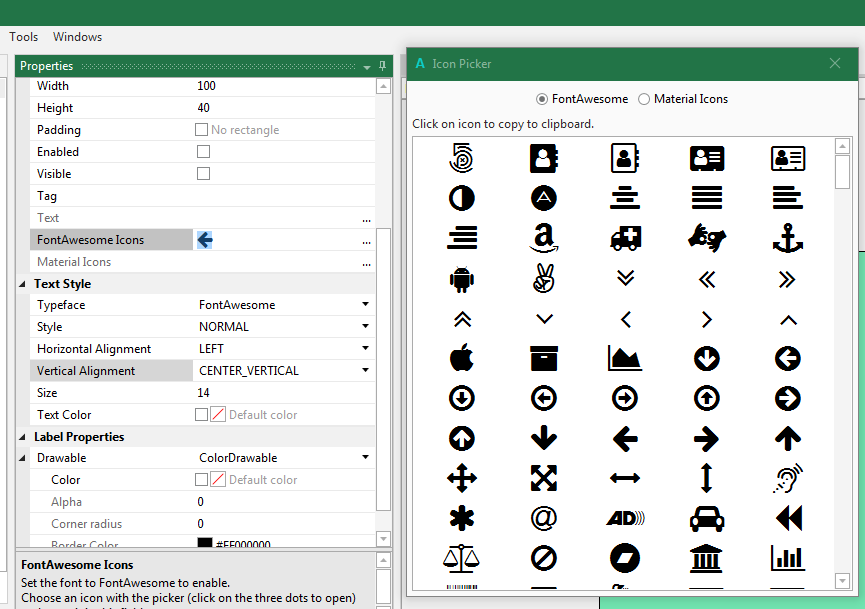The image size is (865, 609).
Task: Open the Tools menu
Action: pyautogui.click(x=24, y=37)
